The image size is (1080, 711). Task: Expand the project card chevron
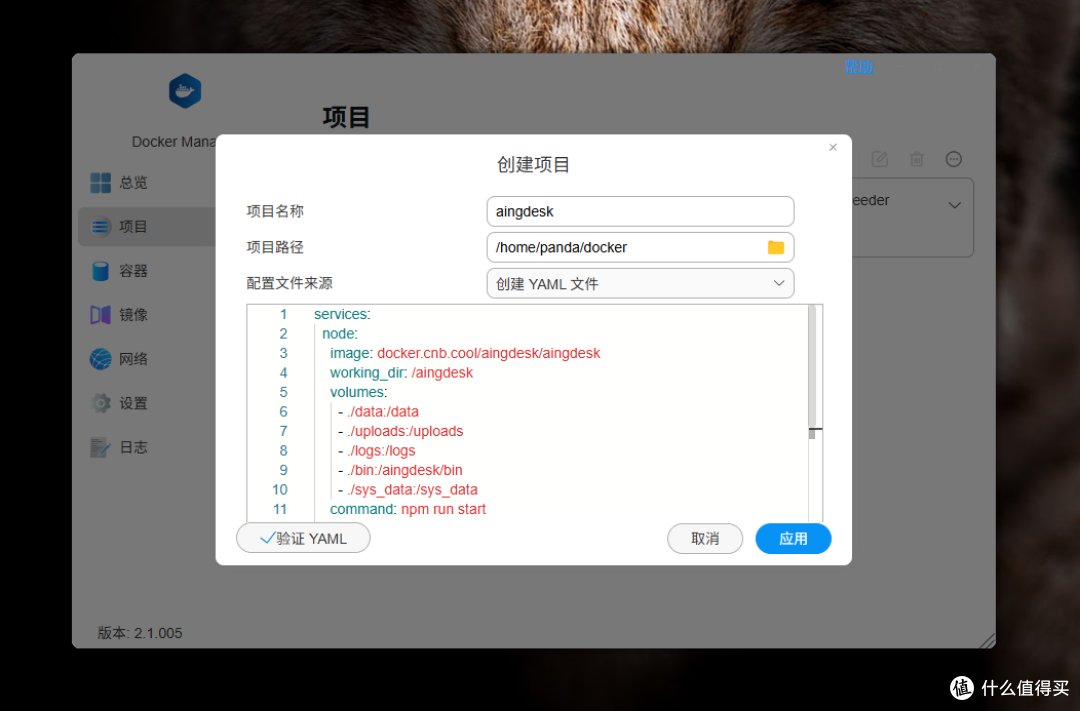(x=955, y=205)
